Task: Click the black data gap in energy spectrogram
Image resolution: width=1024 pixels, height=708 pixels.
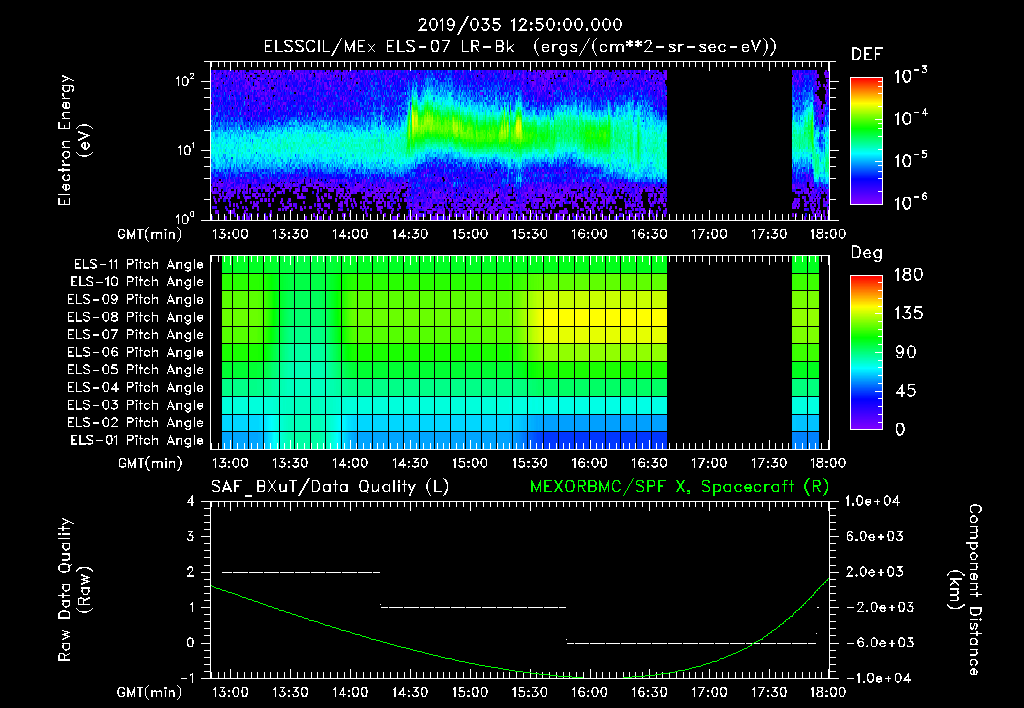Action: tap(729, 144)
